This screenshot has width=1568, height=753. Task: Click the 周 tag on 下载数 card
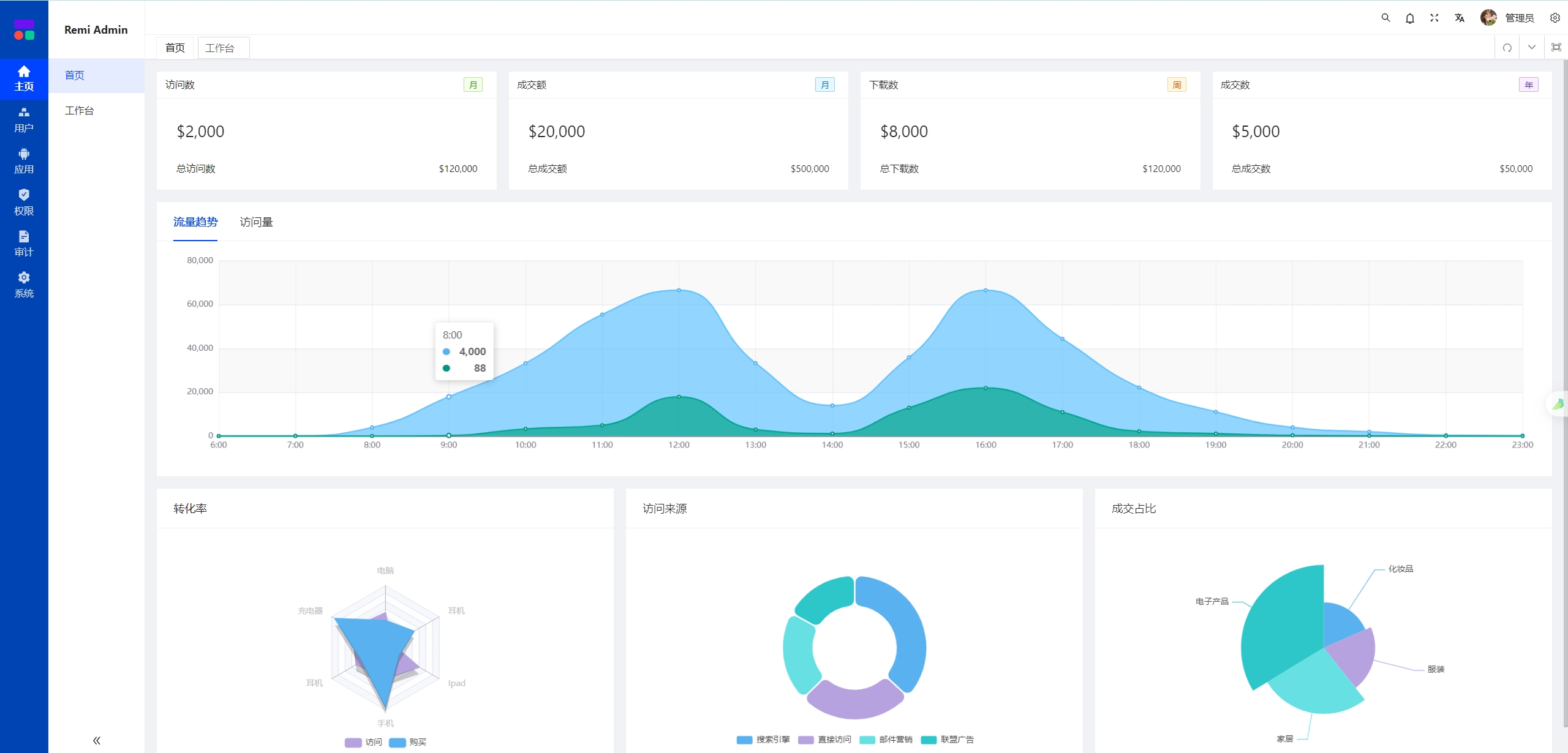pyautogui.click(x=1177, y=84)
